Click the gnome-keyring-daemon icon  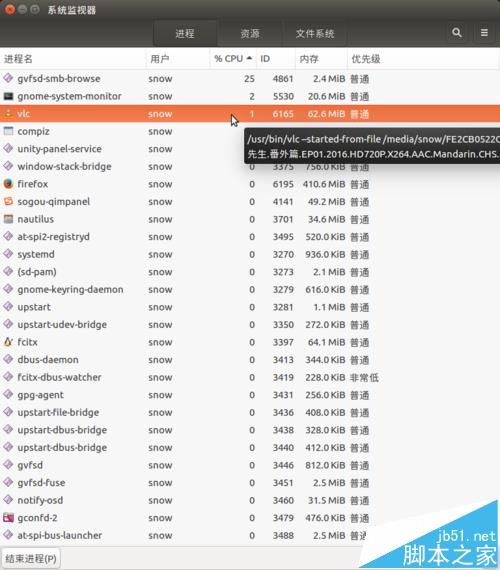[8, 289]
